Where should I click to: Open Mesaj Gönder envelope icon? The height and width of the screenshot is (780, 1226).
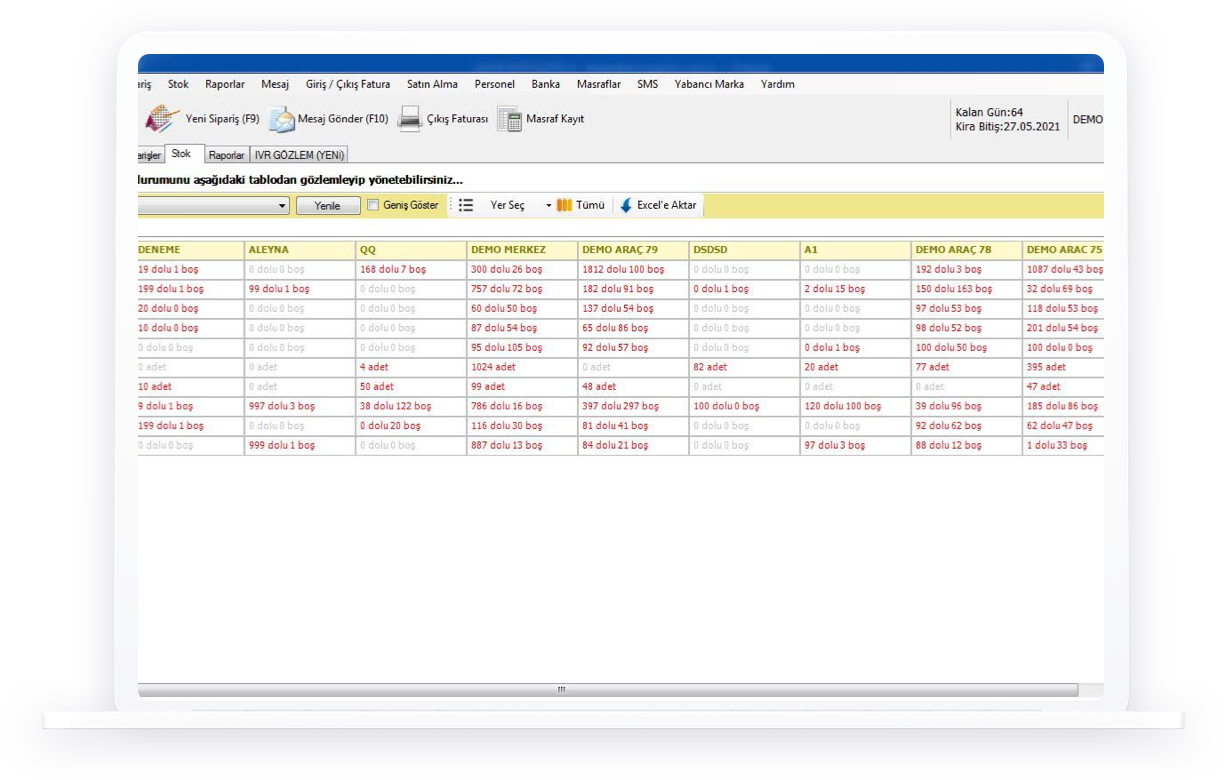pos(282,120)
